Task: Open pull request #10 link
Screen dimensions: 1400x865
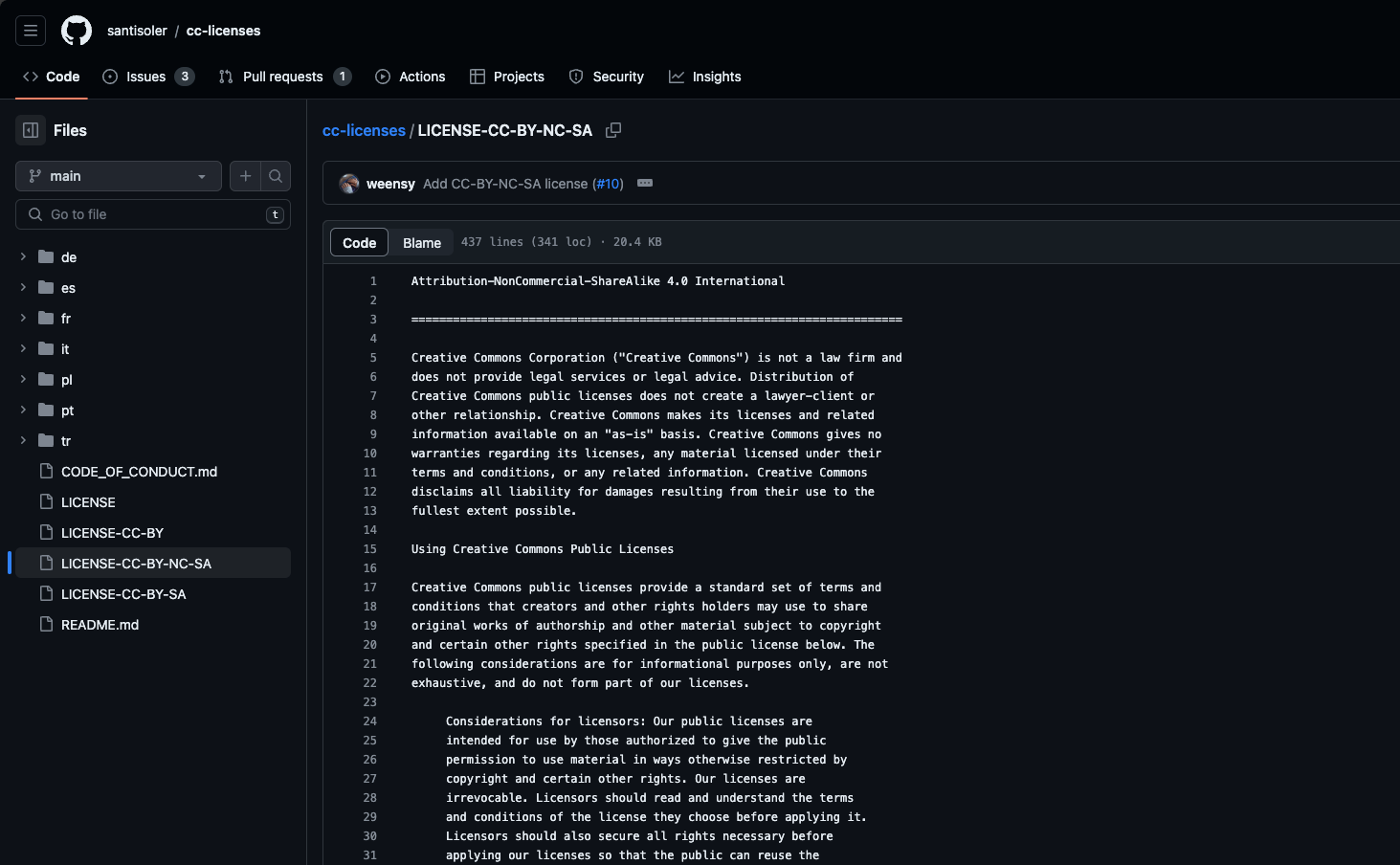Action: pos(608,184)
